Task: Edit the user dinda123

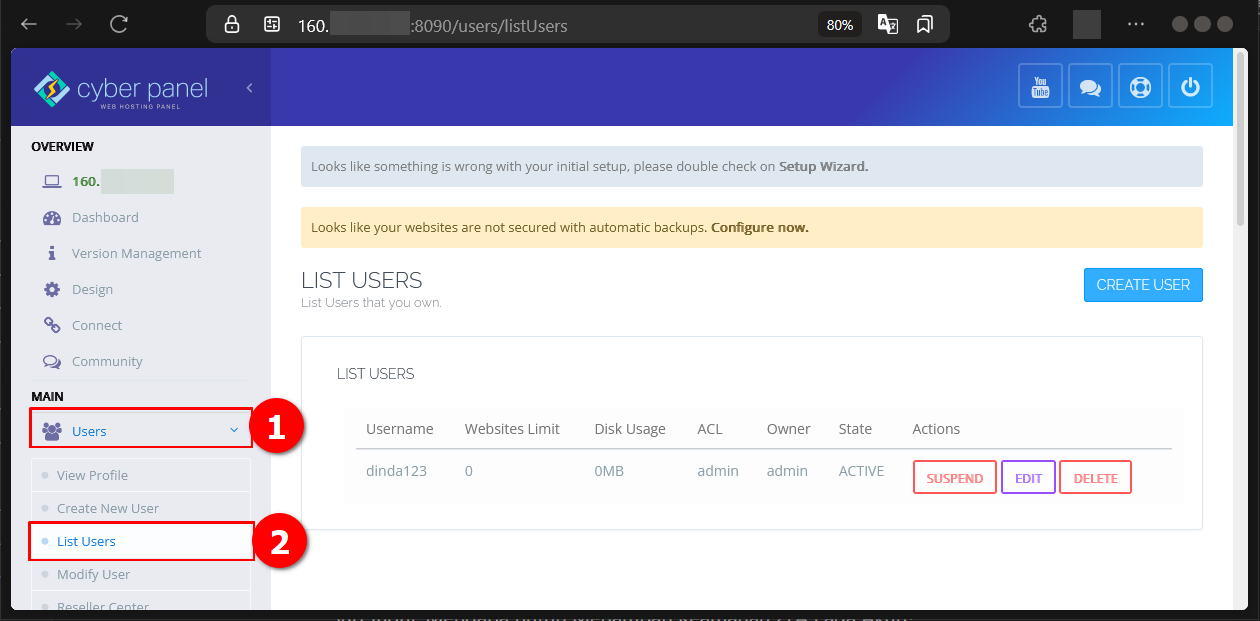Action: point(1028,478)
